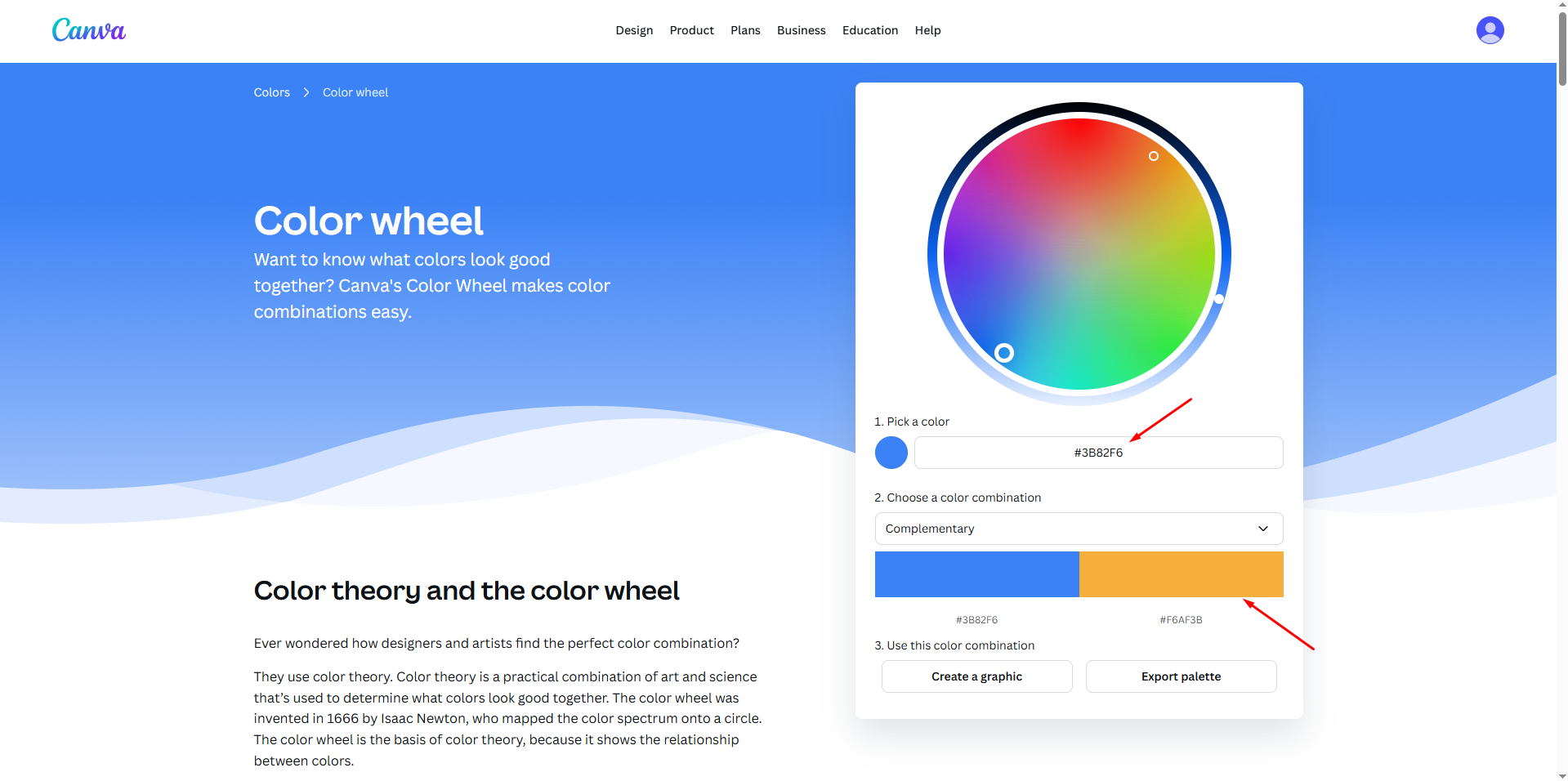Open the Business menu
This screenshot has width=1568, height=781.
801,30
